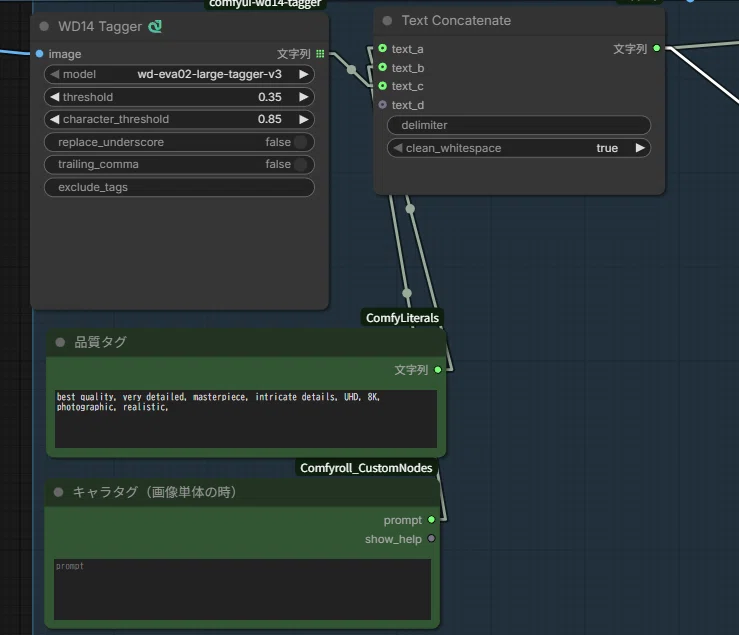Click the 品質タグ 文字列 output socket

click(438, 370)
